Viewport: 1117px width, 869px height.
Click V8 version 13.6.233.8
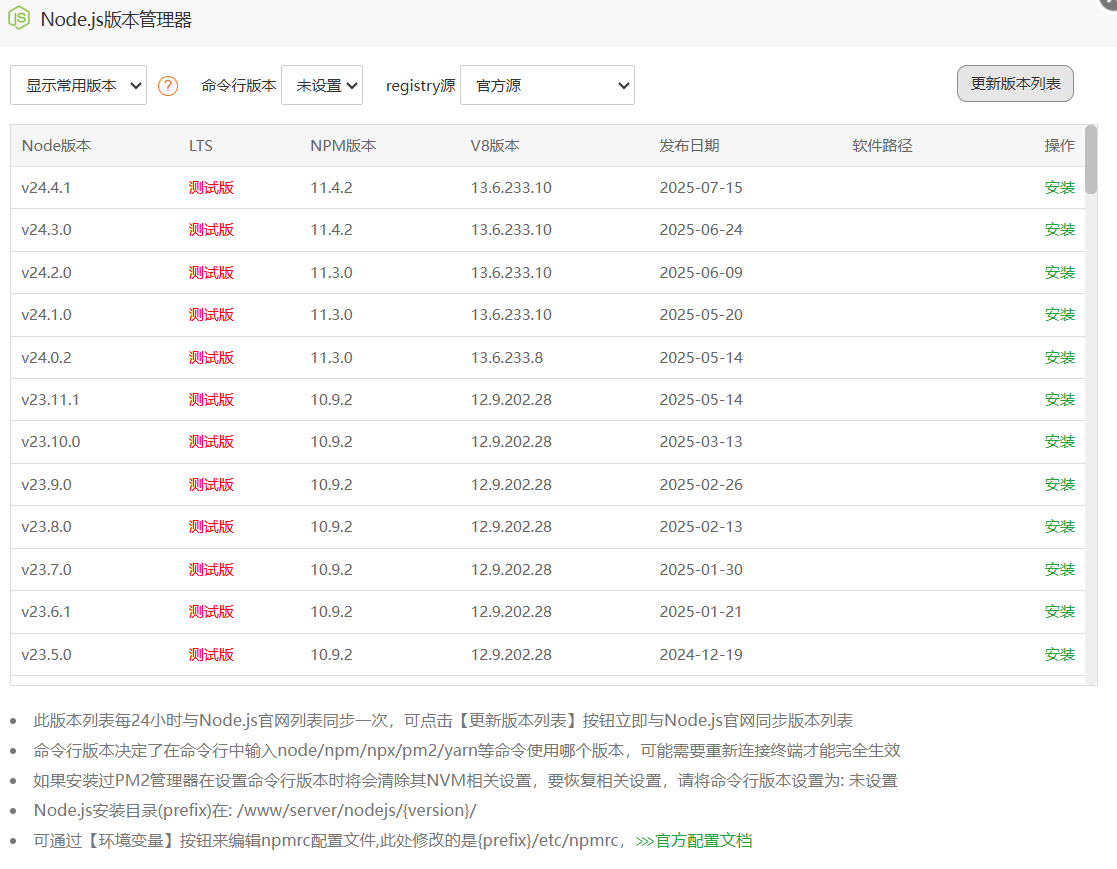point(506,357)
